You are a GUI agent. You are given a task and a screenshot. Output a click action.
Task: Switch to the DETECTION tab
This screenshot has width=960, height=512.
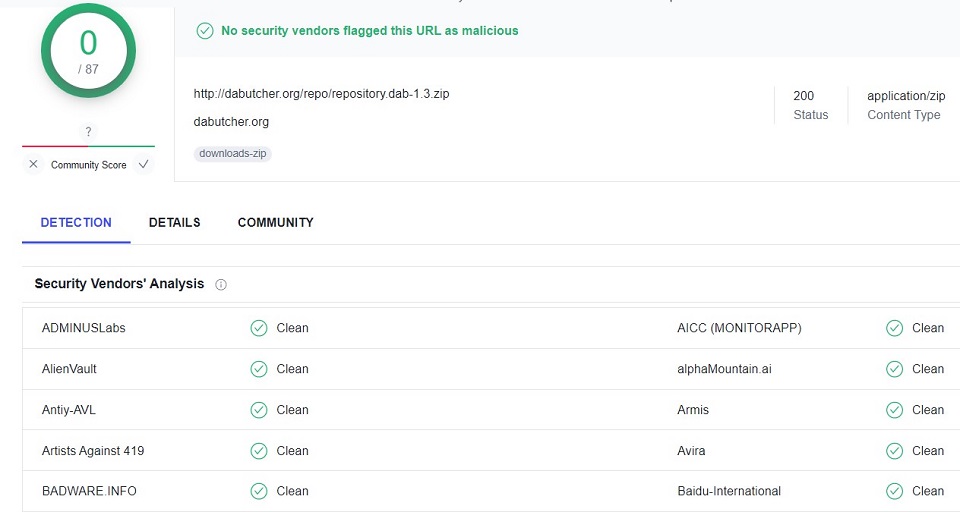tap(76, 222)
